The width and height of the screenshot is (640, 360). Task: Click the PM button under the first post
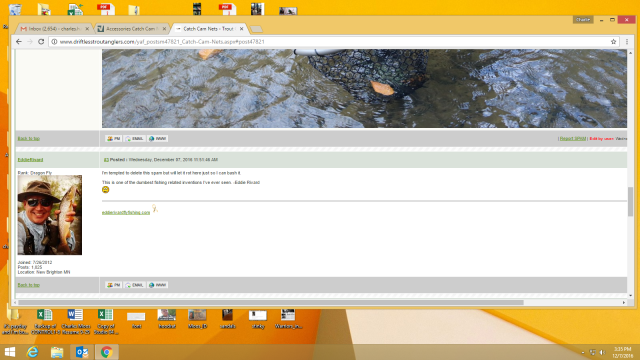coord(113,139)
